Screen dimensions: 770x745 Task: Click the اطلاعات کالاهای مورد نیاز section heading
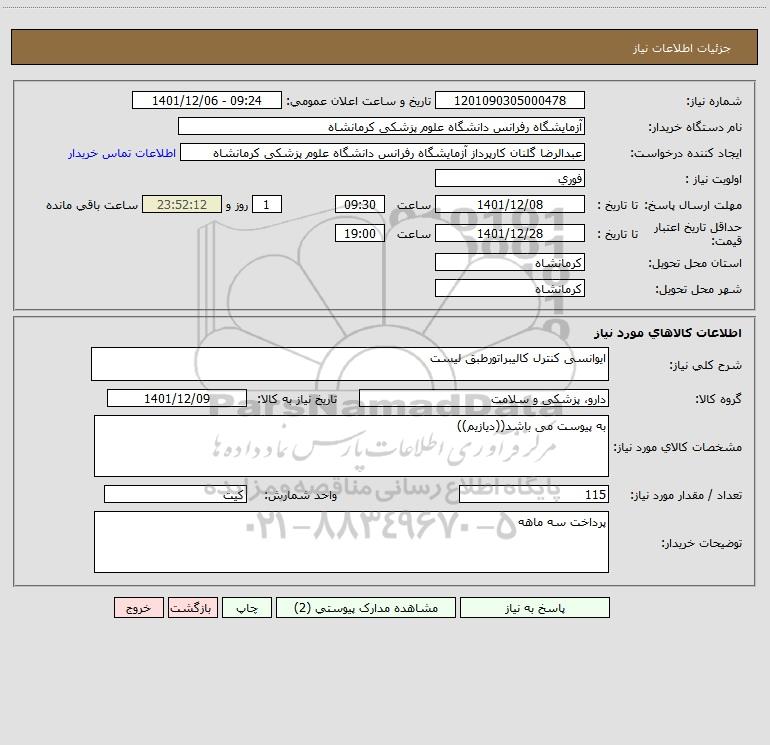coord(667,333)
